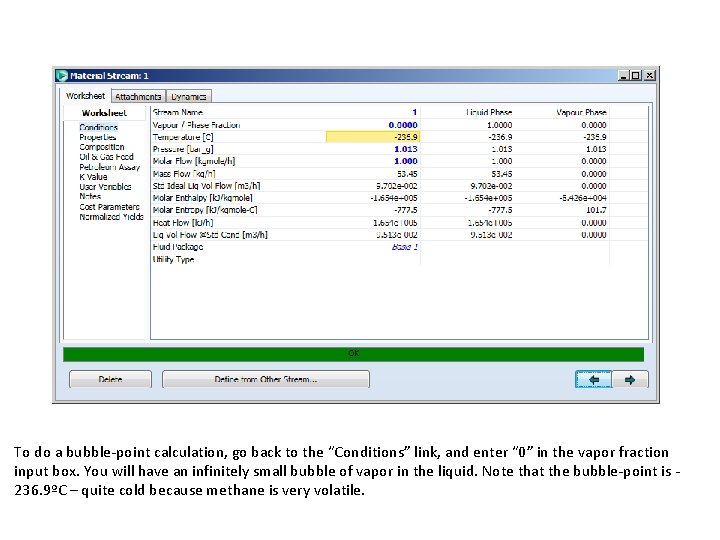720x540 pixels.
Task: Open K Value page
Action: click(x=93, y=177)
